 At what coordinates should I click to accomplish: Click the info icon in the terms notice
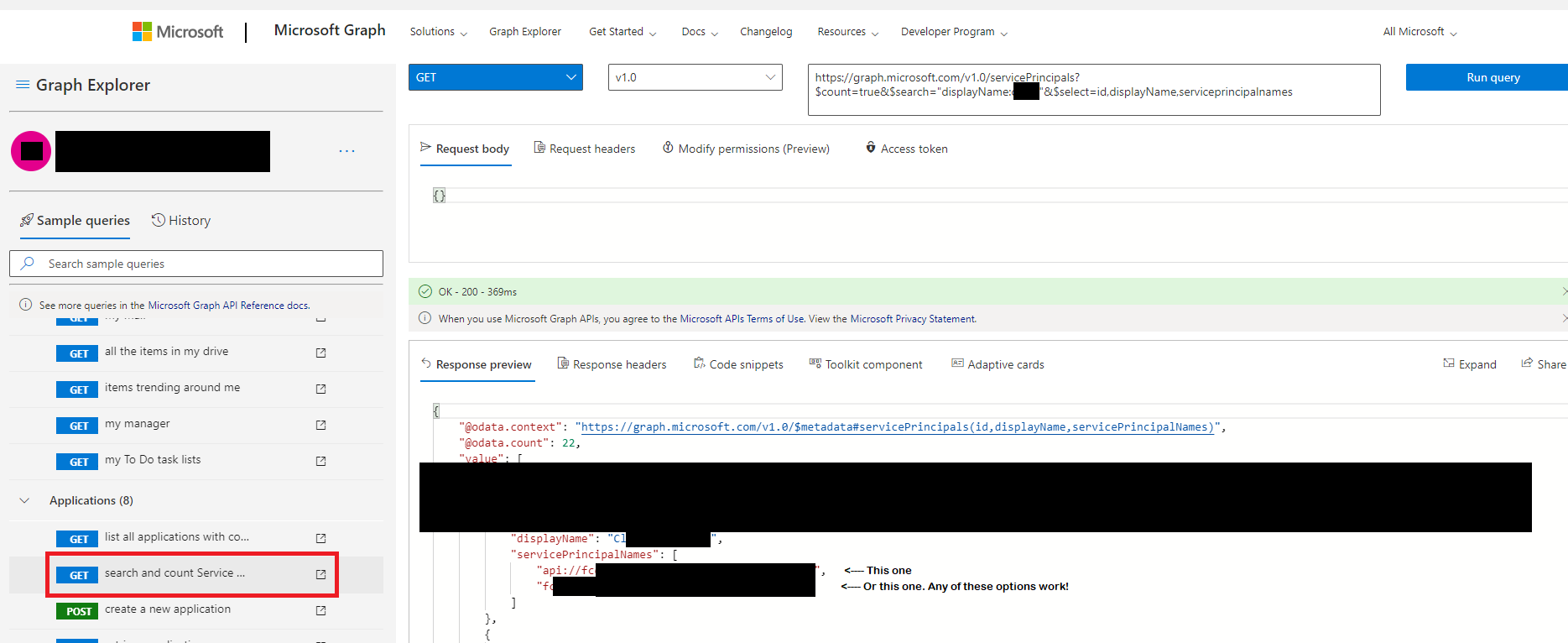click(425, 318)
